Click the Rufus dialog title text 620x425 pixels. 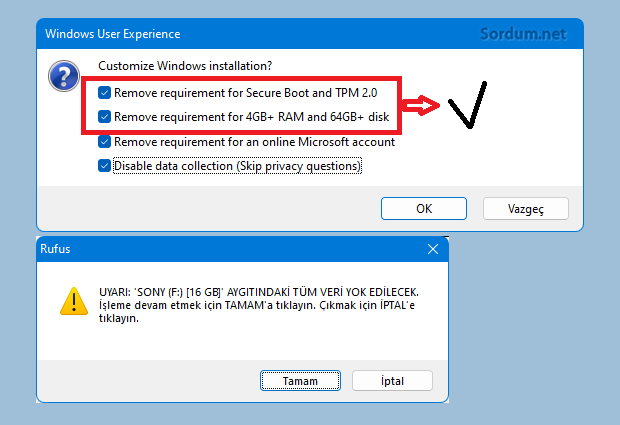[x=57, y=249]
